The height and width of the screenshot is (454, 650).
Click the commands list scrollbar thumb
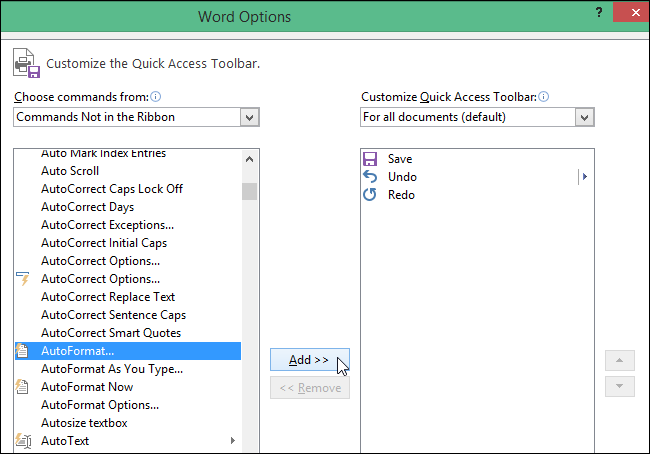pos(249,191)
